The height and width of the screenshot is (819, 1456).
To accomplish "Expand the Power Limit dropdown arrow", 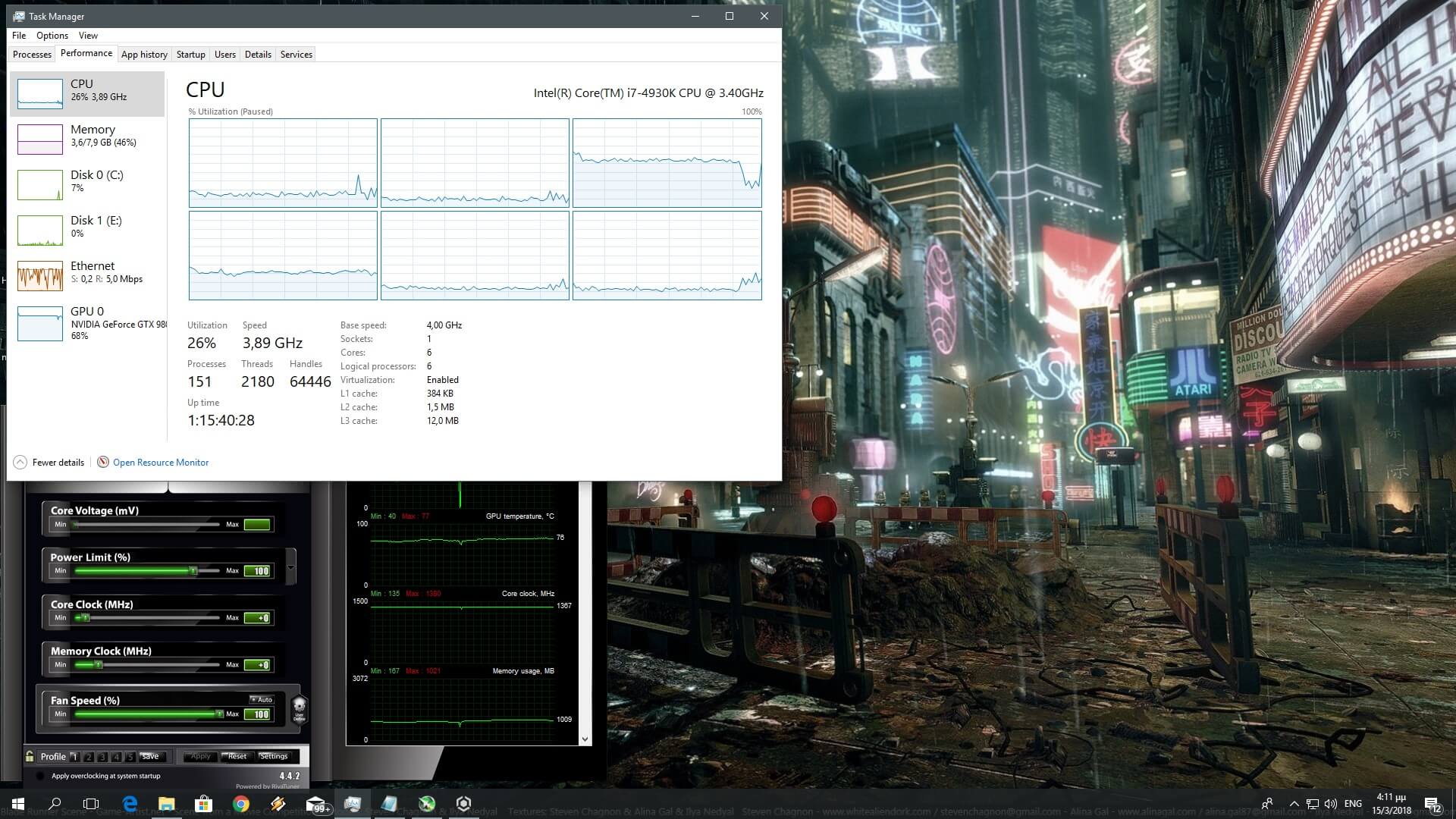I will (x=290, y=568).
